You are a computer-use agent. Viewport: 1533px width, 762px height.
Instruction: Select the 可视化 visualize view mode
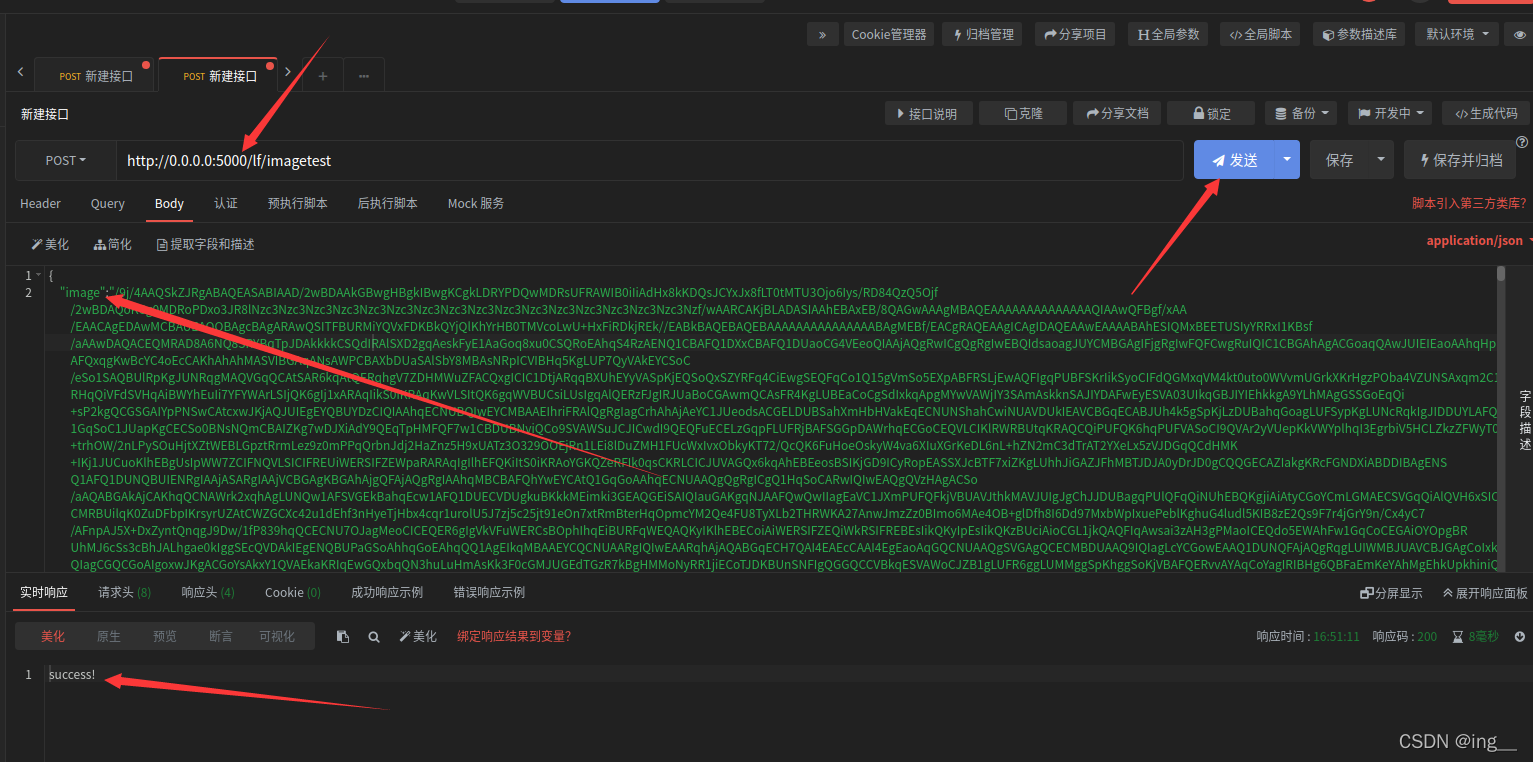277,636
